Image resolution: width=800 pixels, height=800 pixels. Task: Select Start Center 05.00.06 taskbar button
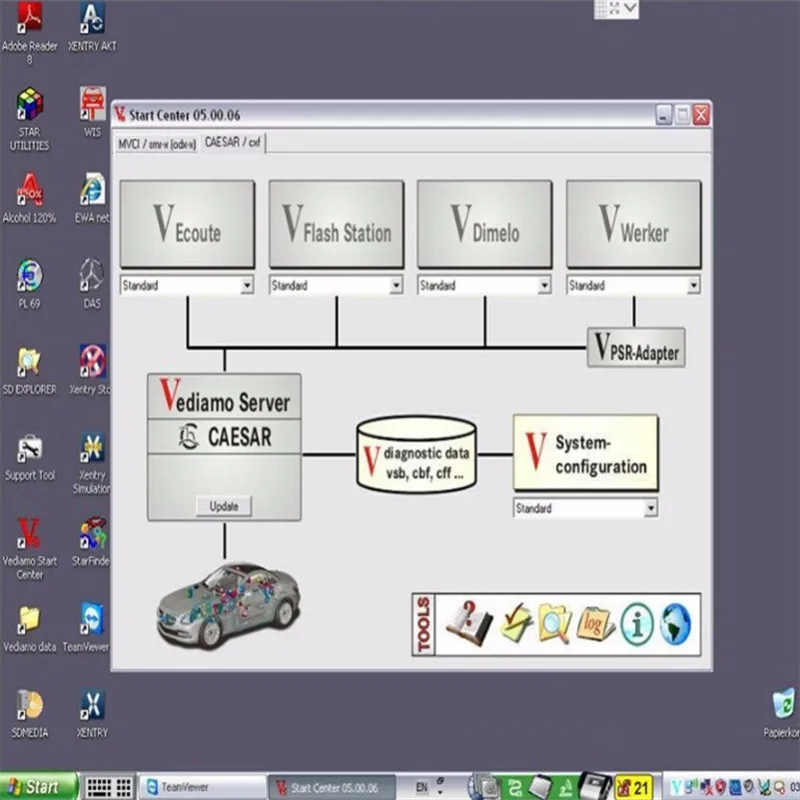[332, 787]
